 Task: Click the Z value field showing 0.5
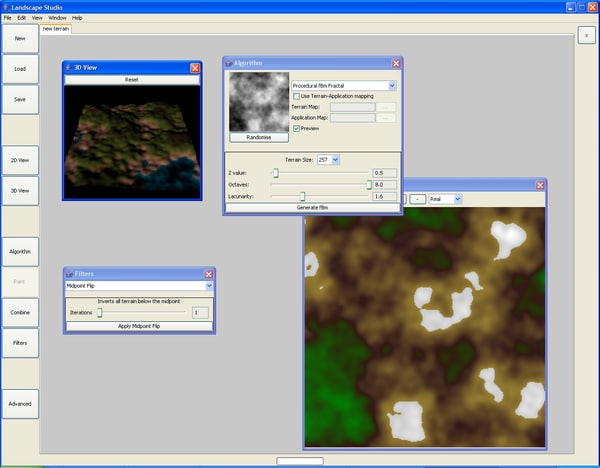[x=385, y=173]
